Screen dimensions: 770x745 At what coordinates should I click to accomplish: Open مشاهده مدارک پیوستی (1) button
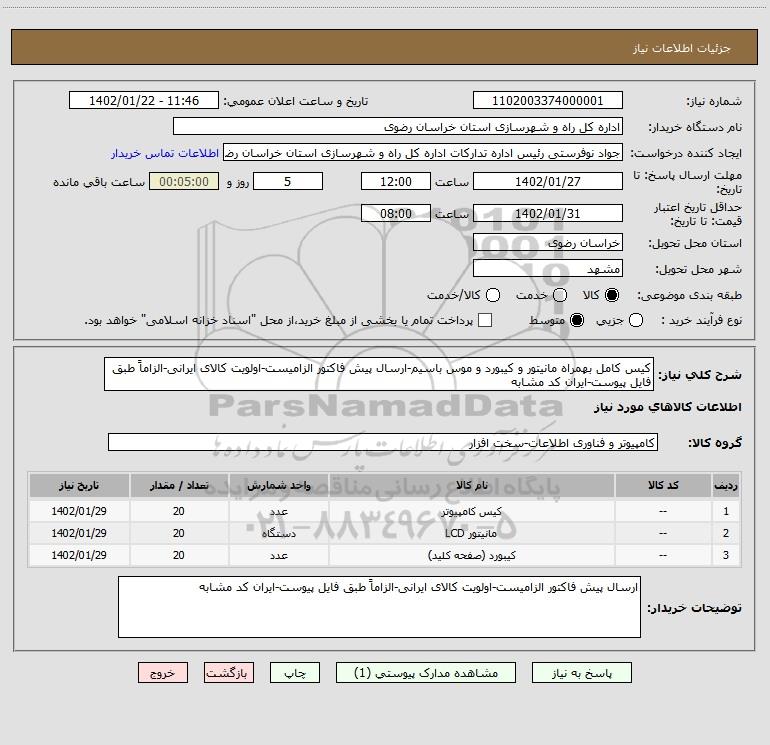426,673
